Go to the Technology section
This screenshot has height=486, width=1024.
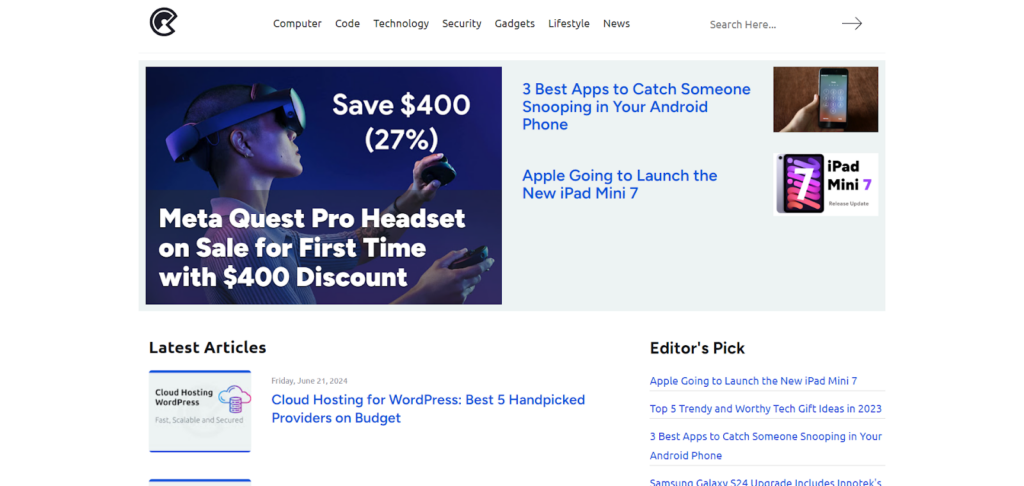[x=401, y=24]
